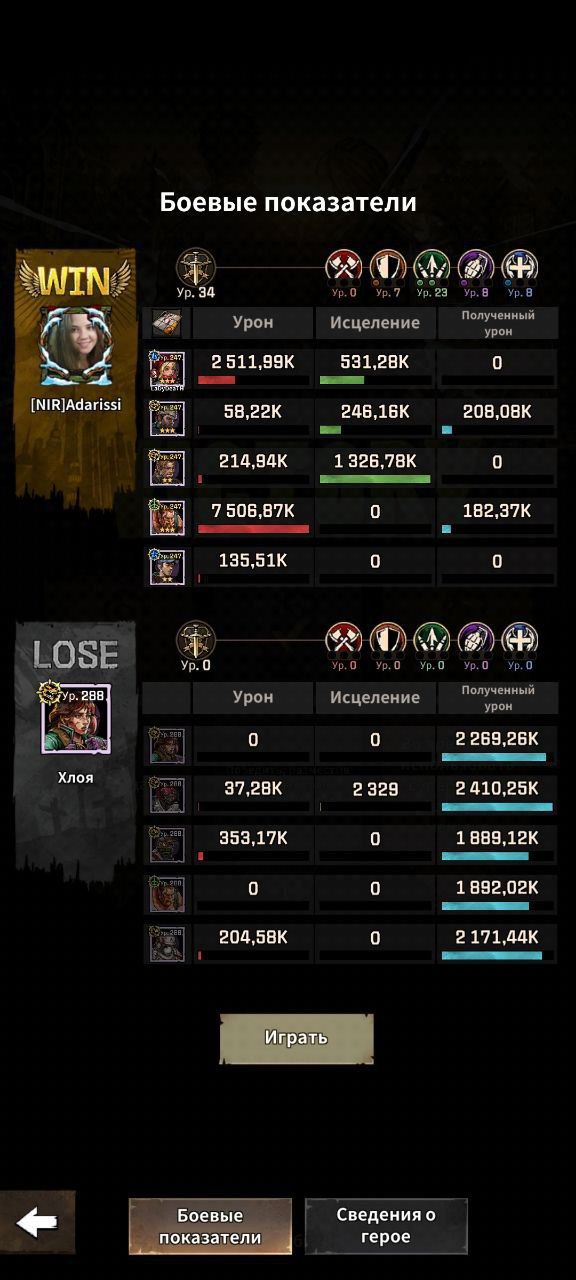Open winner's shield skill icon, level 7

click(x=388, y=268)
